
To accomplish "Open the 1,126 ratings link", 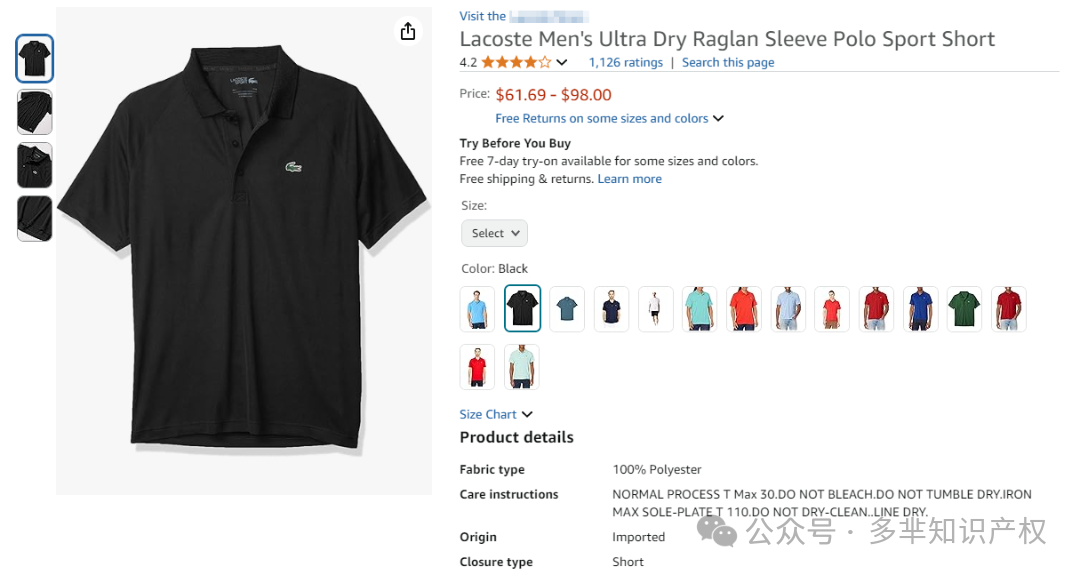I will [625, 62].
